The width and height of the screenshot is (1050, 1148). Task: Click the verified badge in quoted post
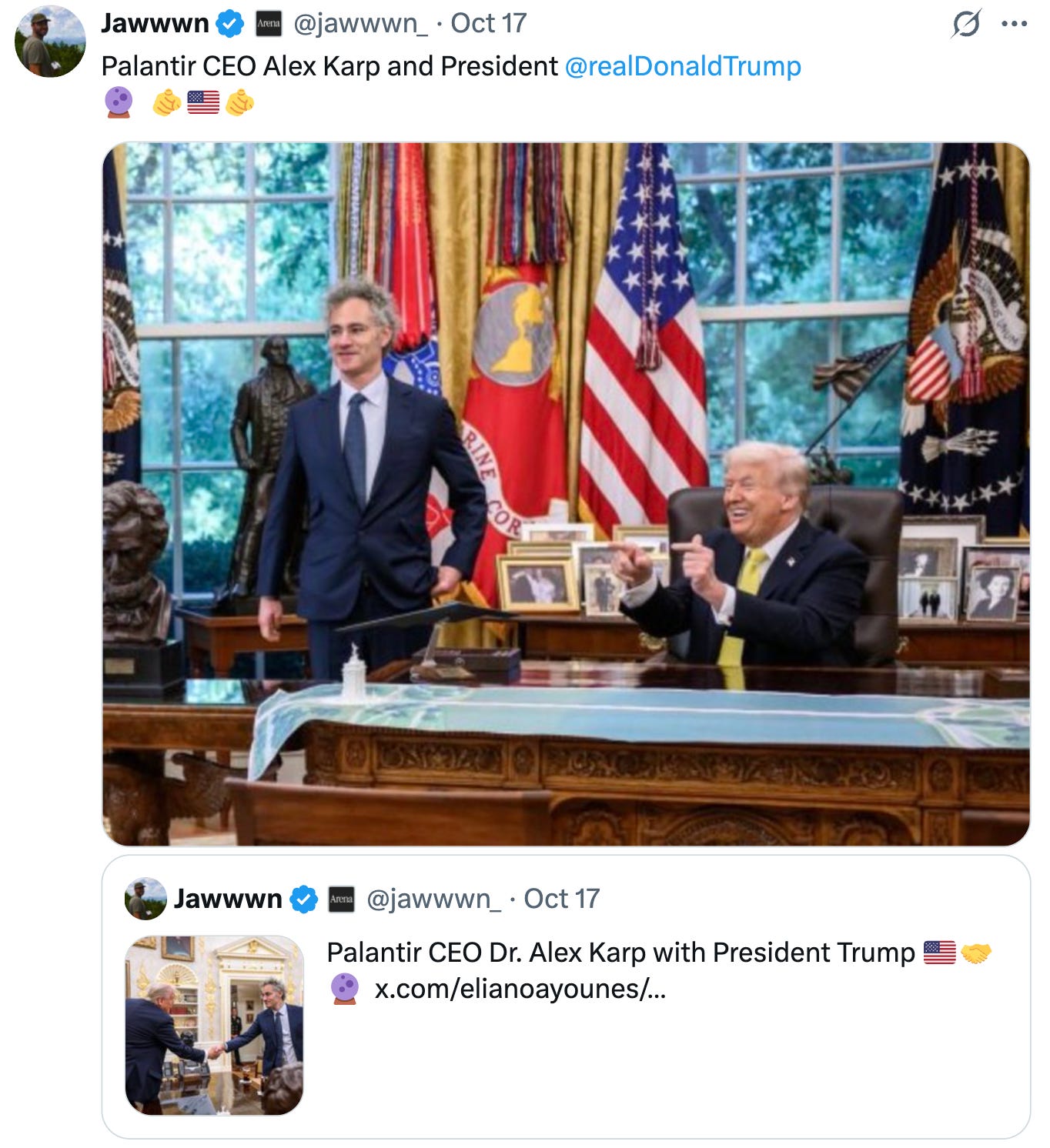[x=303, y=899]
